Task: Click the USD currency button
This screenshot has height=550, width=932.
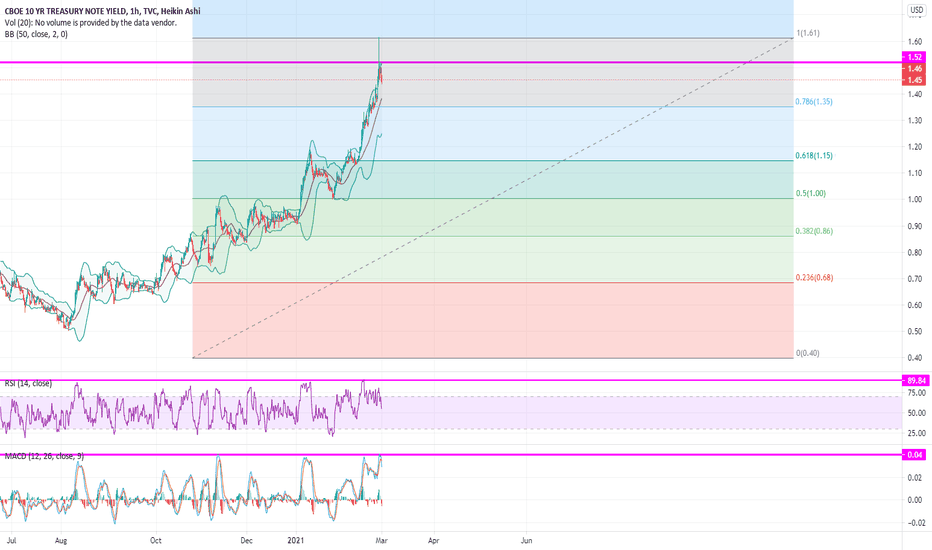Action: [916, 10]
